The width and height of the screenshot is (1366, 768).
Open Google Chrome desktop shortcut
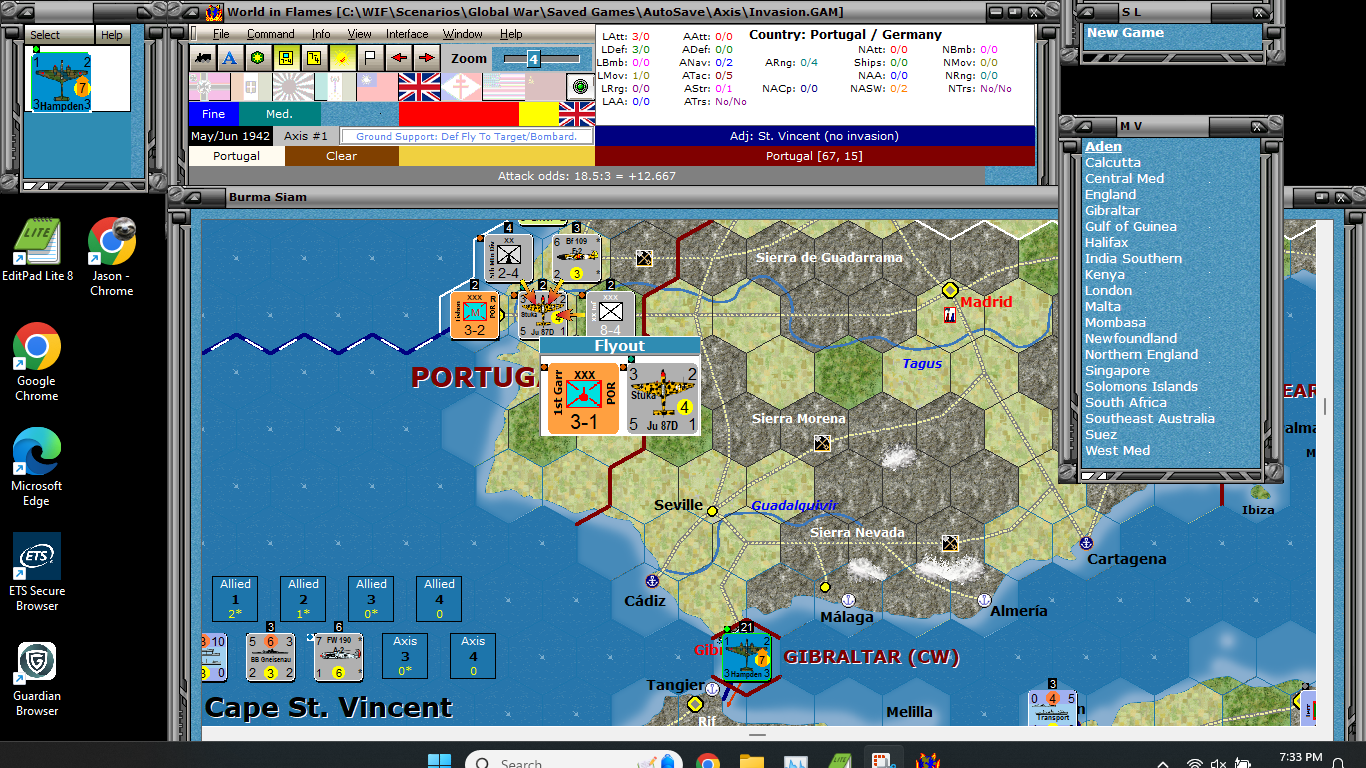[x=37, y=362]
